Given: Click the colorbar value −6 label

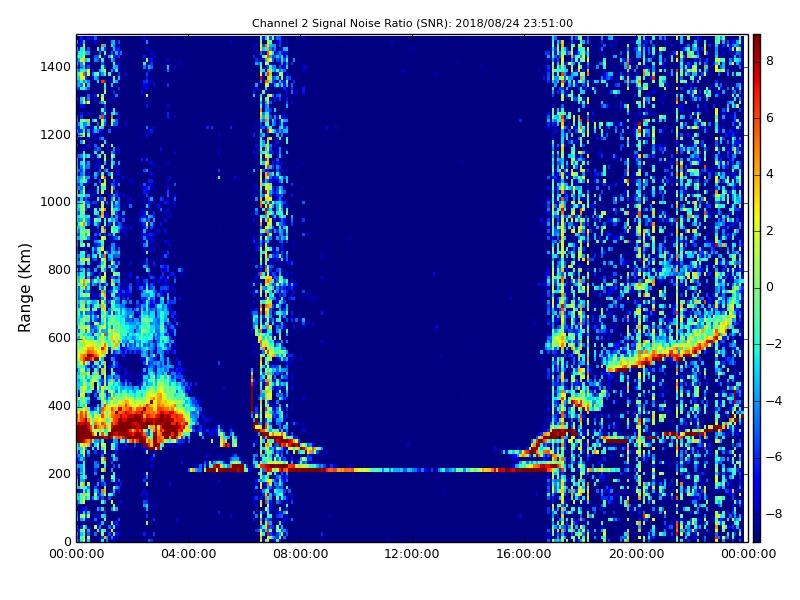Looking at the screenshot, I should tap(774, 457).
